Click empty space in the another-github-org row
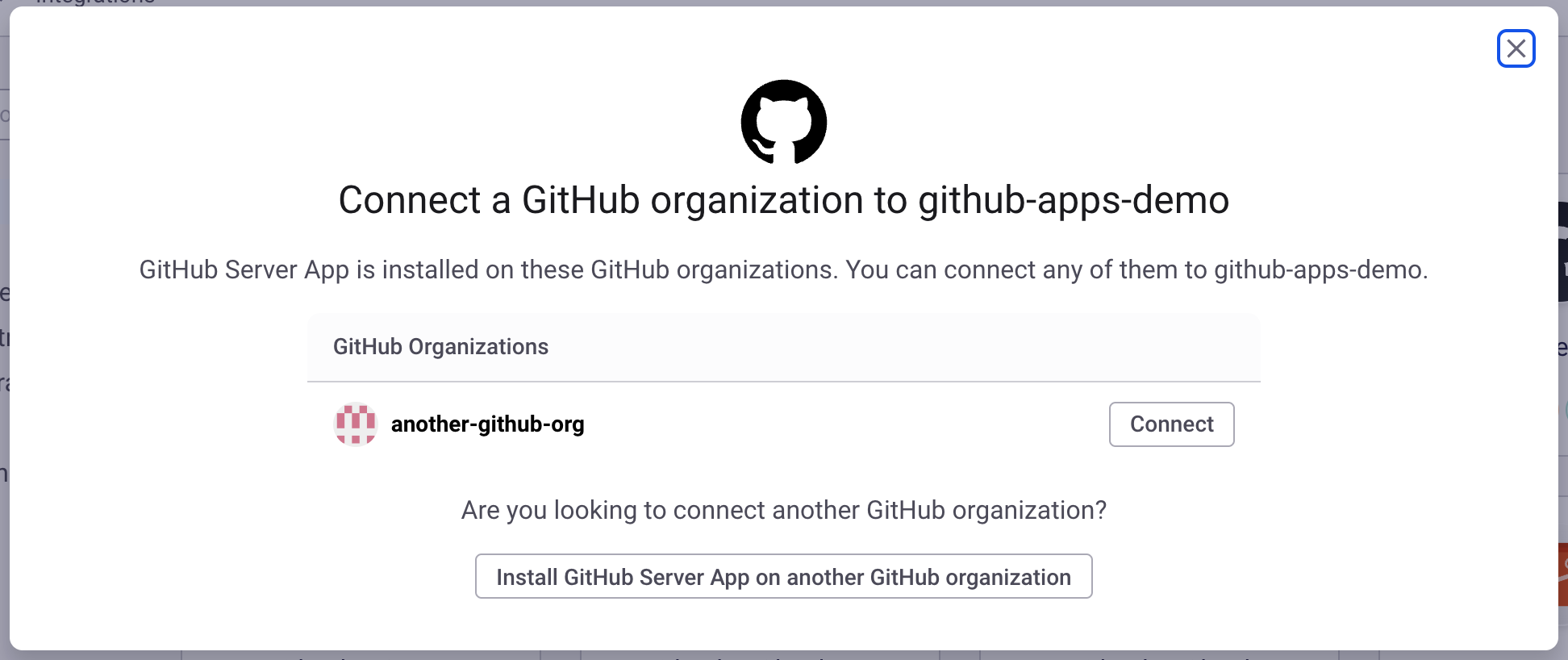1568x660 pixels. [847, 424]
